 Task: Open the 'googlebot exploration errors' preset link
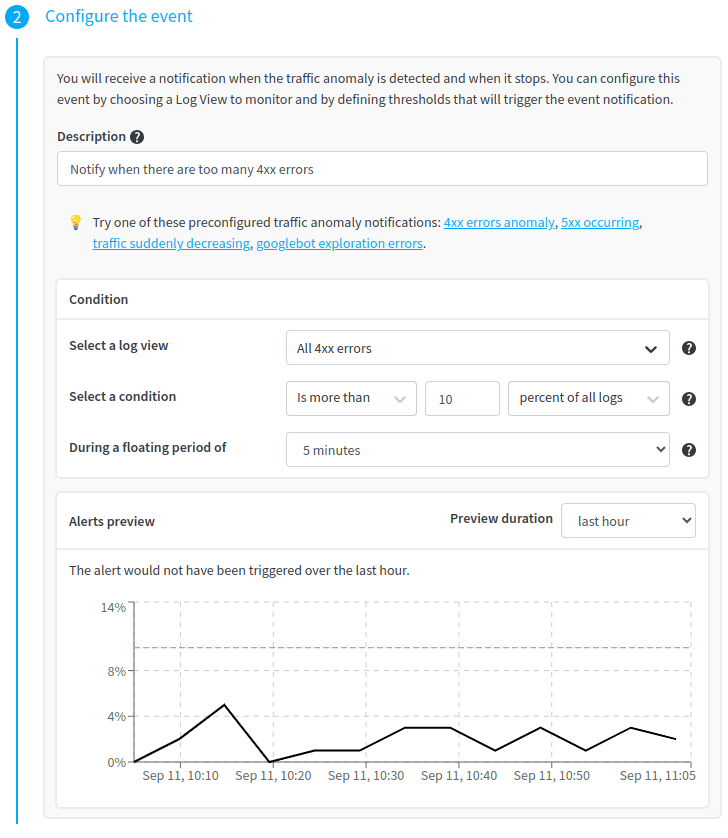pyautogui.click(x=339, y=244)
